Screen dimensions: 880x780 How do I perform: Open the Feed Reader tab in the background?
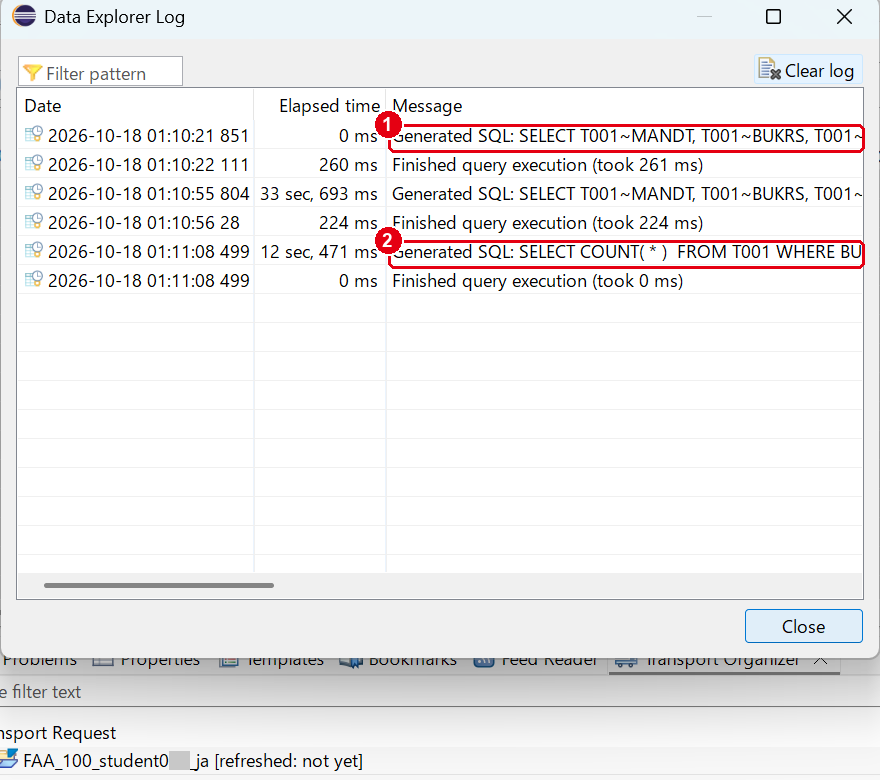535,662
